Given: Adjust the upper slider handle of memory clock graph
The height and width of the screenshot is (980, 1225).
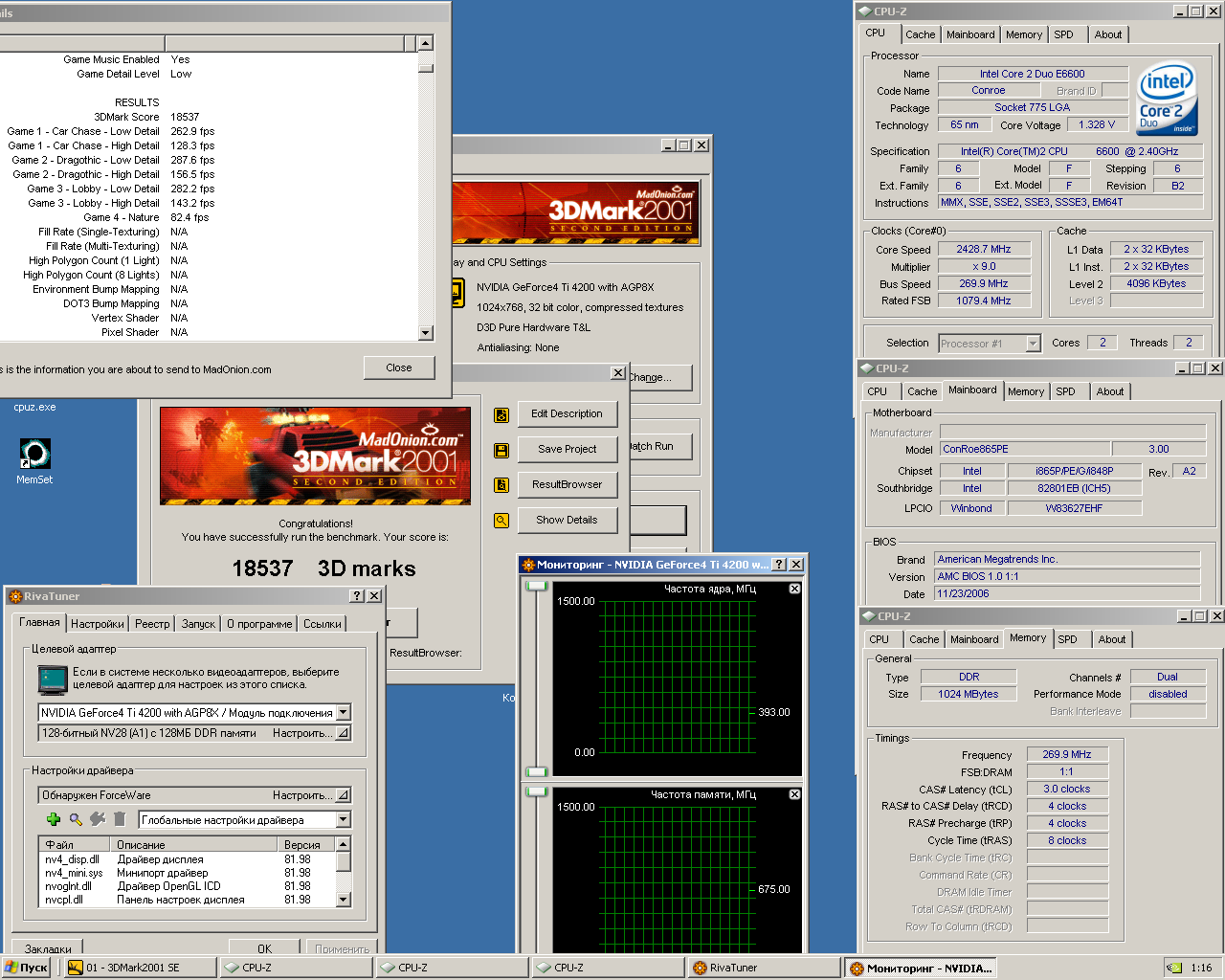Looking at the screenshot, I should [537, 791].
